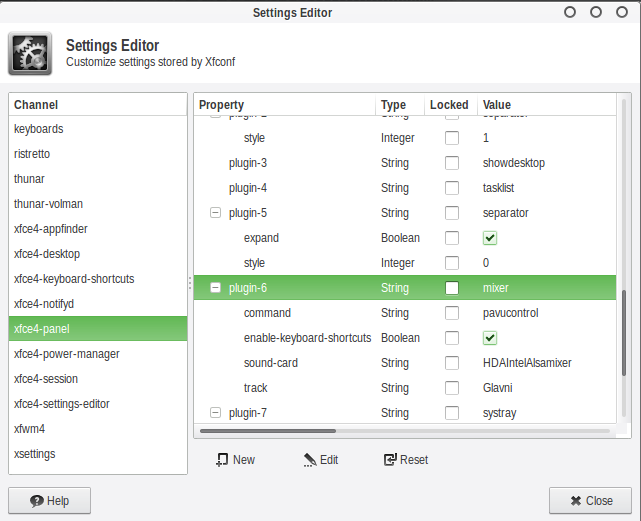Viewport: 641px width, 521px height.
Task: Expand the plugin-7 tree node
Action: [215, 413]
